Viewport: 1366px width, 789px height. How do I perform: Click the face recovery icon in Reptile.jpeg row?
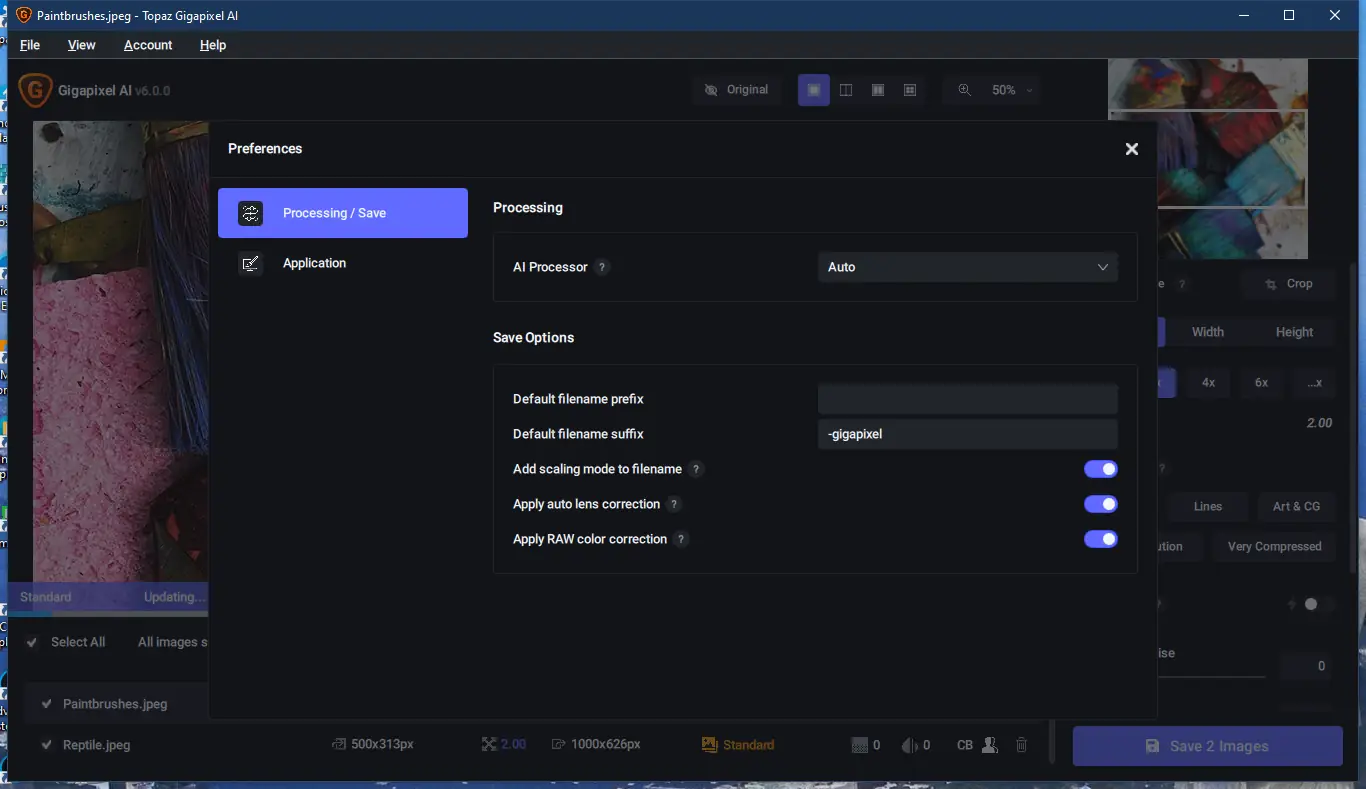tap(990, 745)
